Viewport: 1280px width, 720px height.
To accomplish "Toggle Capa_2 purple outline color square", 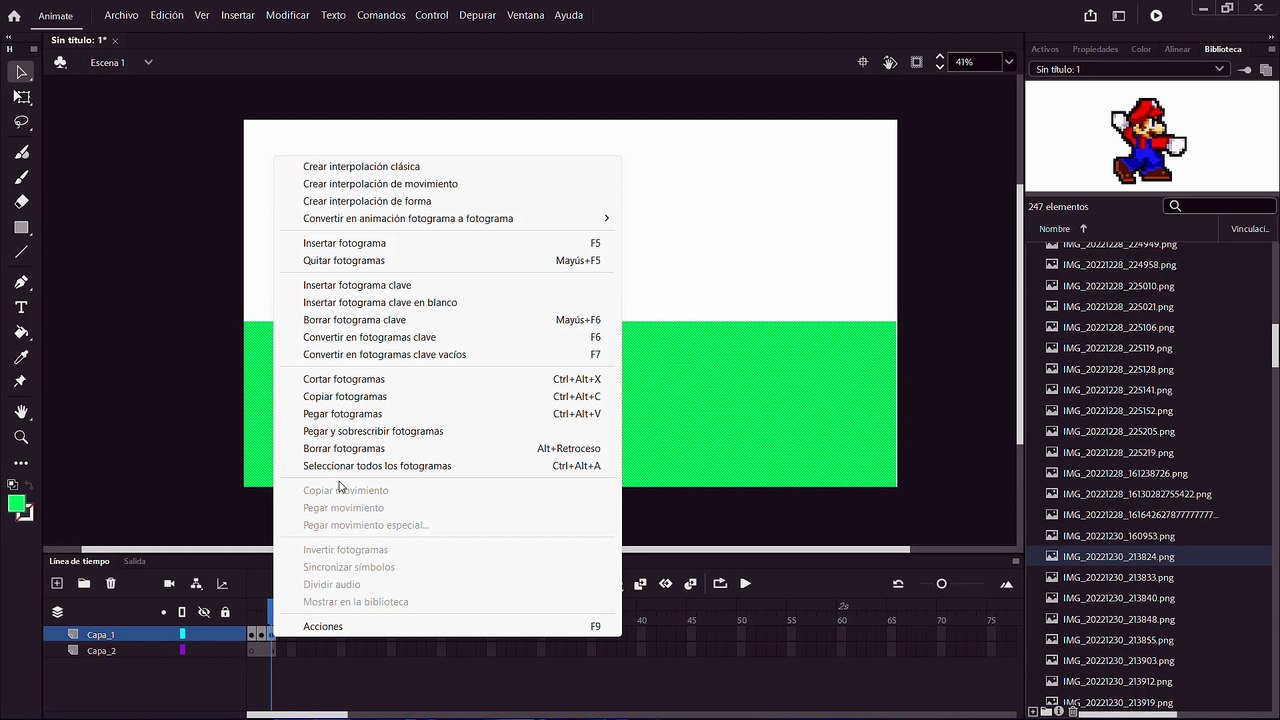I will click(182, 650).
